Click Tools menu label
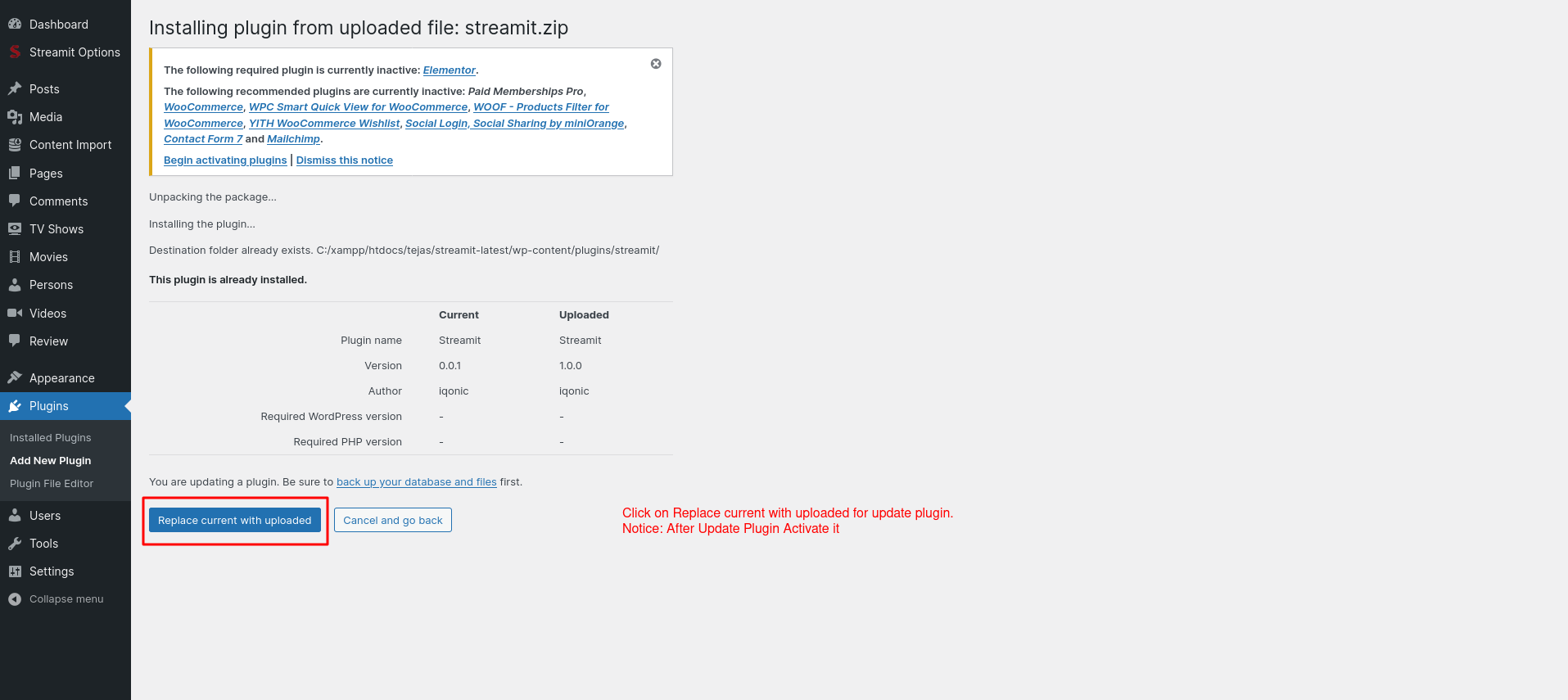Image resolution: width=1568 pixels, height=700 pixels. [x=43, y=544]
